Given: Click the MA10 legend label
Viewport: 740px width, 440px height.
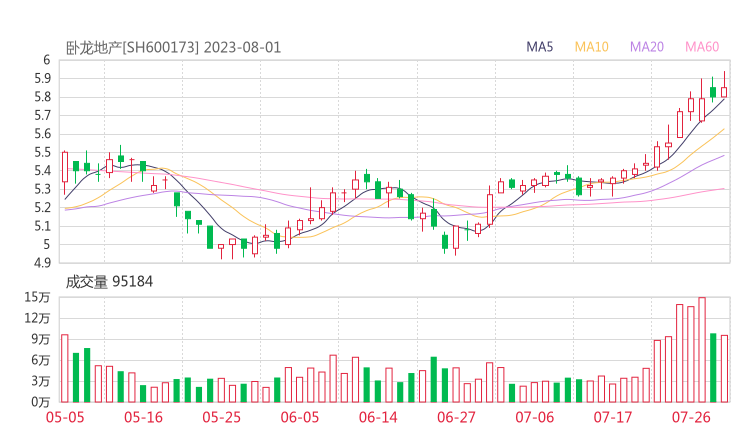Looking at the screenshot, I should click(x=591, y=47).
